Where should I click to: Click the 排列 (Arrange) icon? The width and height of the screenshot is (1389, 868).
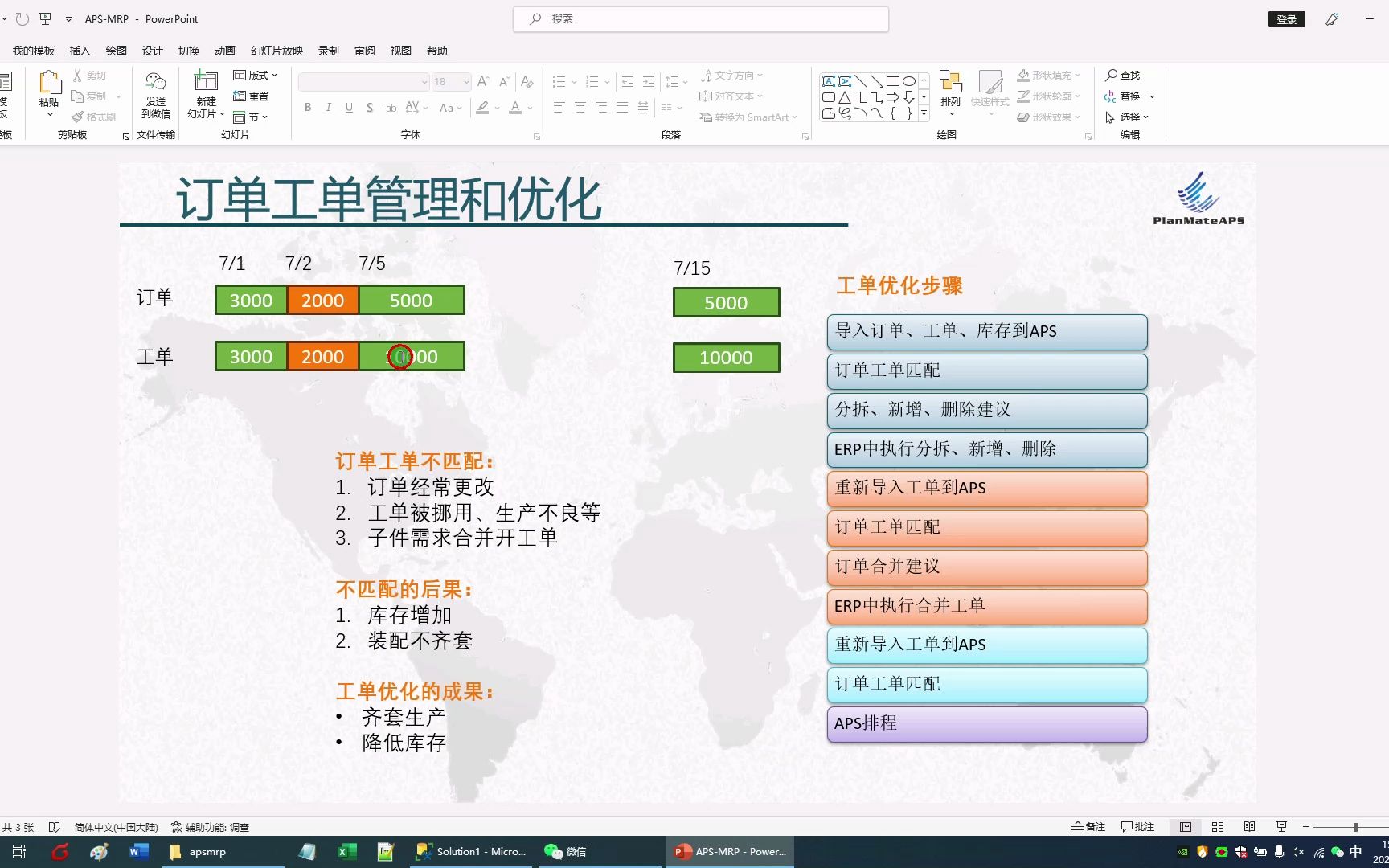click(951, 88)
